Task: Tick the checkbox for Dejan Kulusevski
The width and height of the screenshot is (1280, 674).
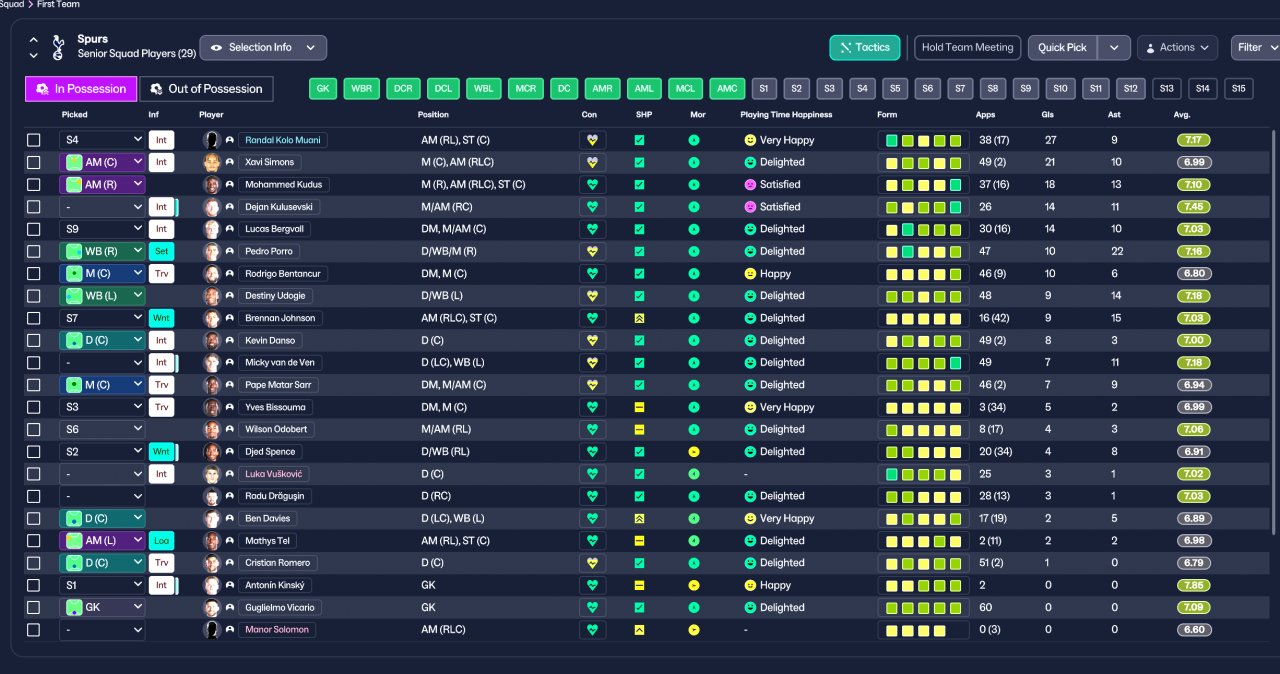Action: [x=34, y=207]
